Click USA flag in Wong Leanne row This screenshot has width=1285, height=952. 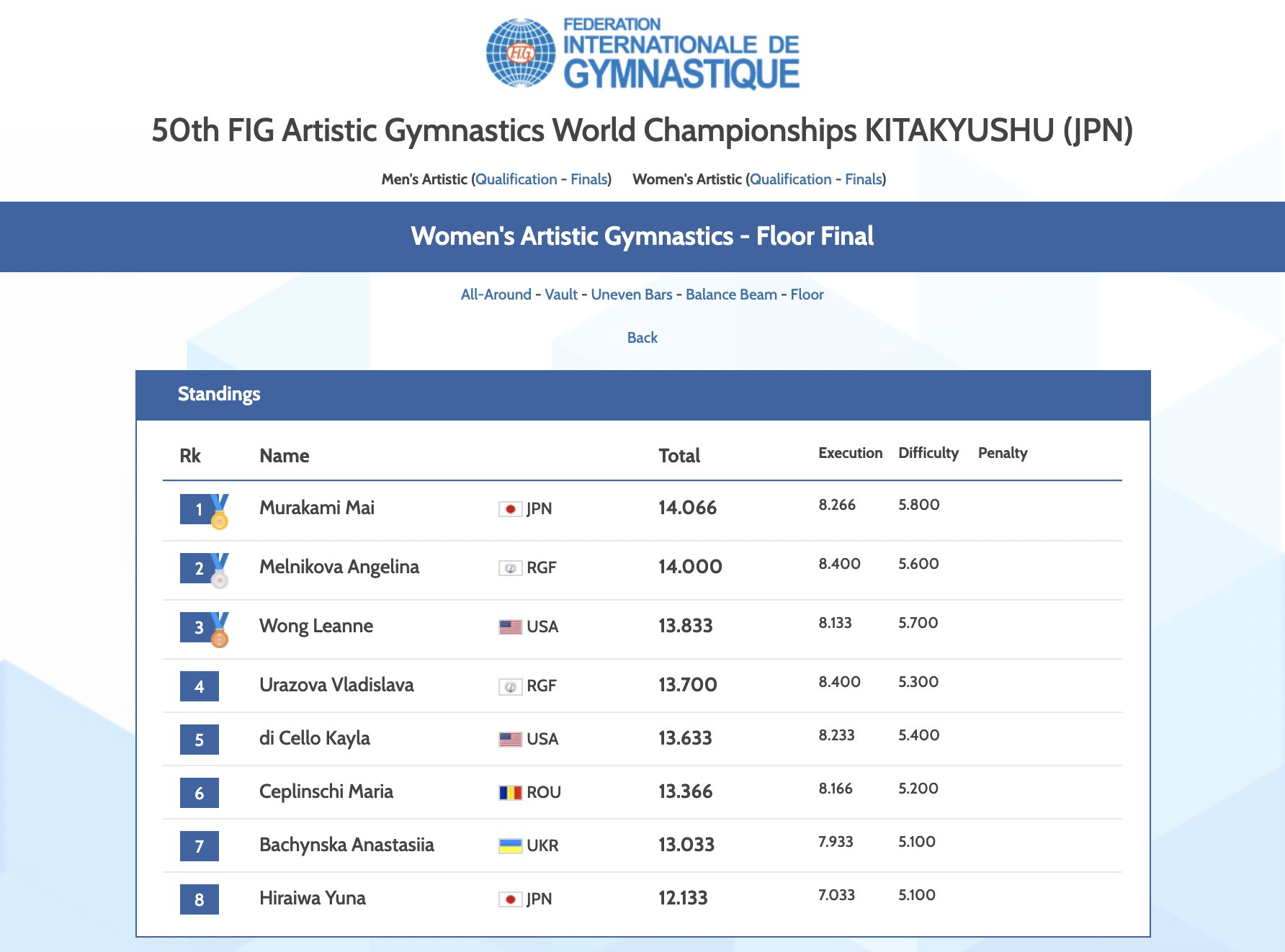511,627
